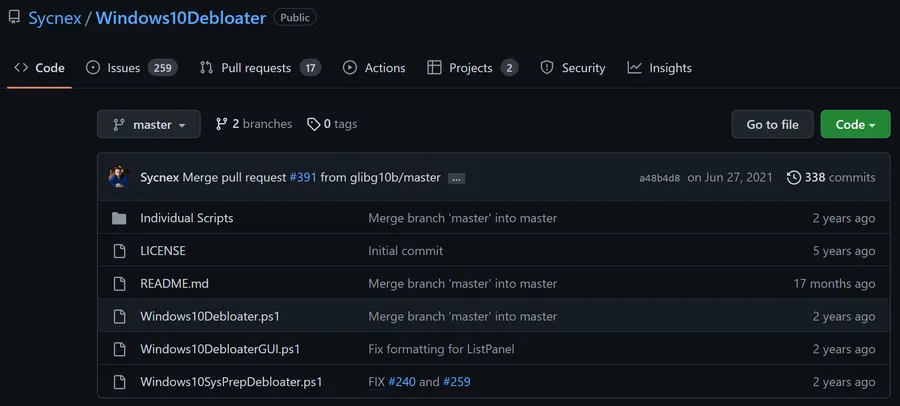The image size is (900, 406).
Task: Open the Security tab
Action: [x=573, y=68]
